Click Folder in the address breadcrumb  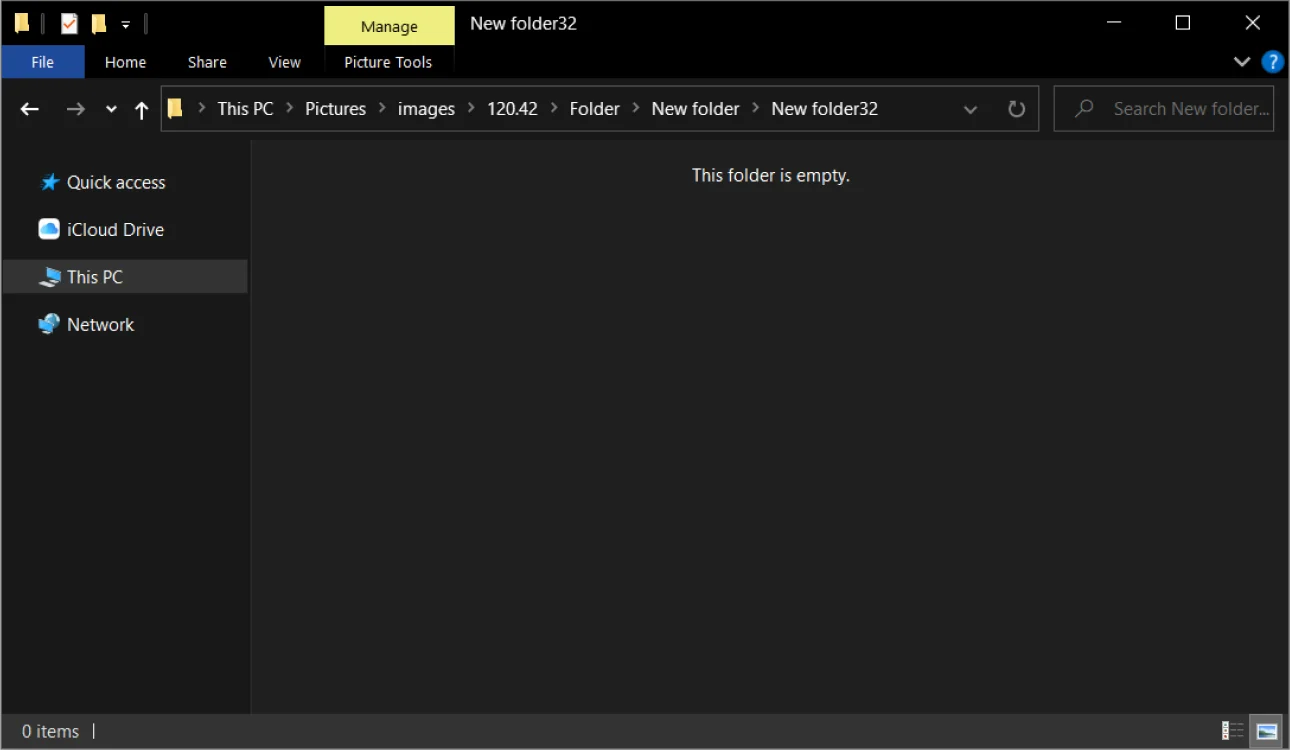pyautogui.click(x=595, y=109)
